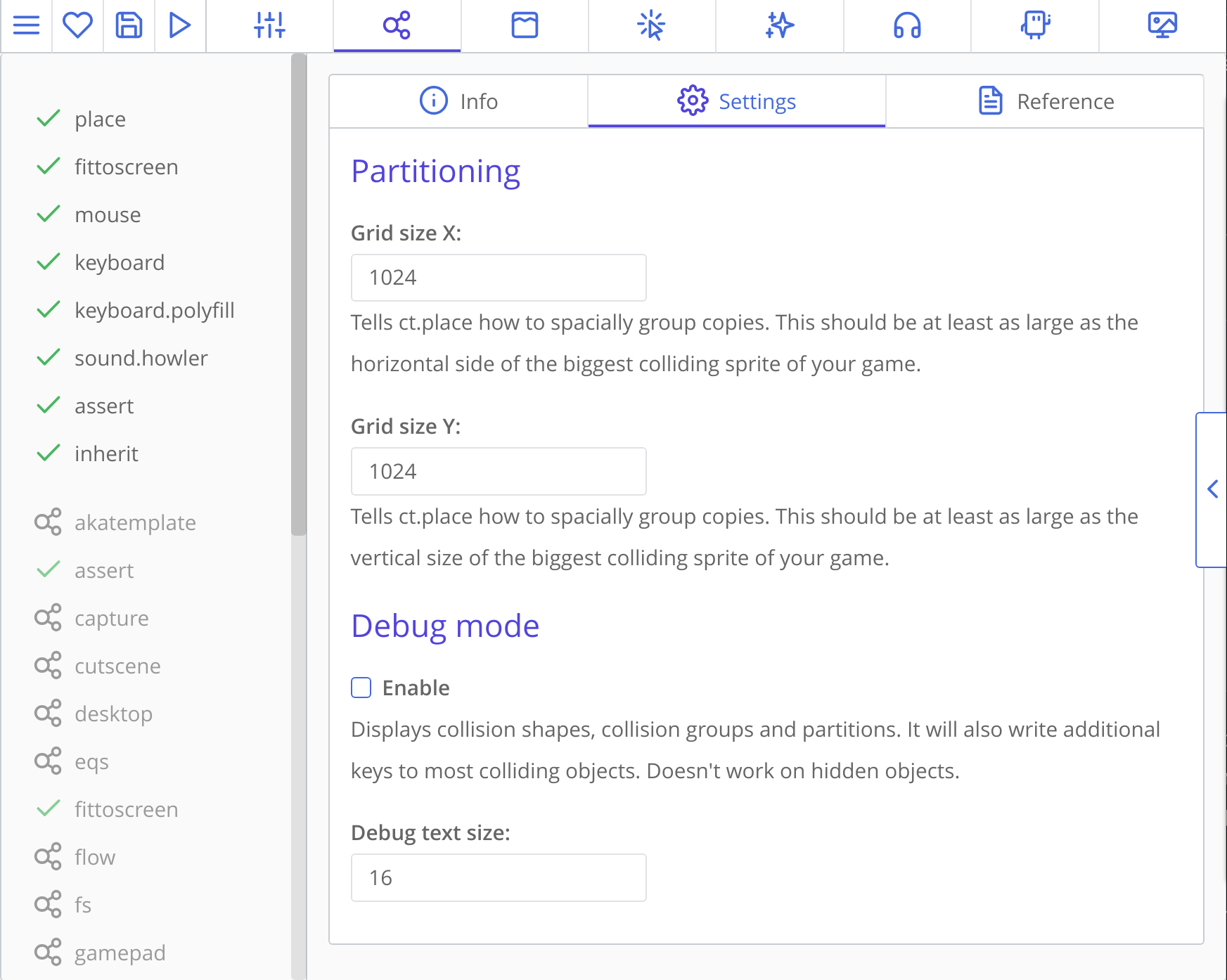
Task: Click the heart patron icon
Action: [77, 26]
